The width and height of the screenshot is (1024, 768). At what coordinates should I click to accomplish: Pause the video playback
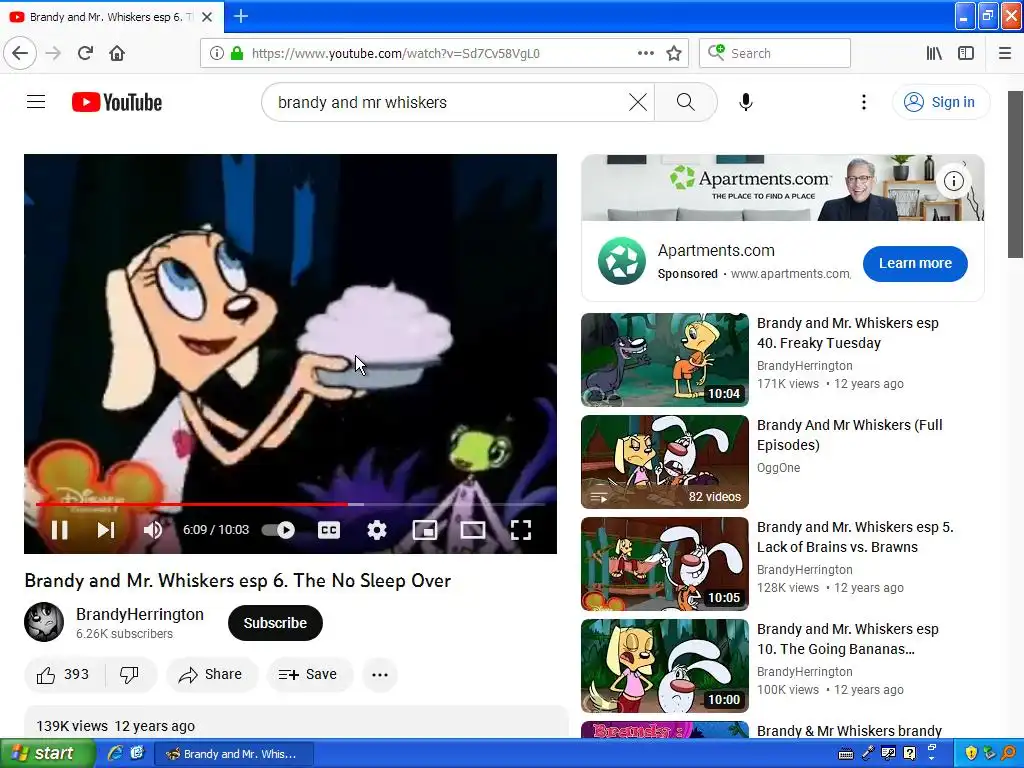click(59, 530)
